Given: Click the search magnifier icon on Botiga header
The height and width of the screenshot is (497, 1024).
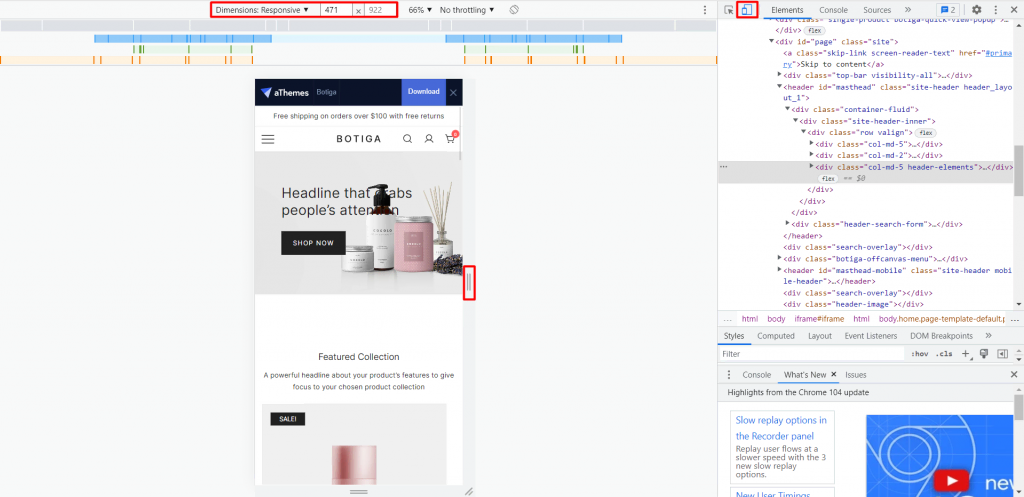Looking at the screenshot, I should [408, 138].
